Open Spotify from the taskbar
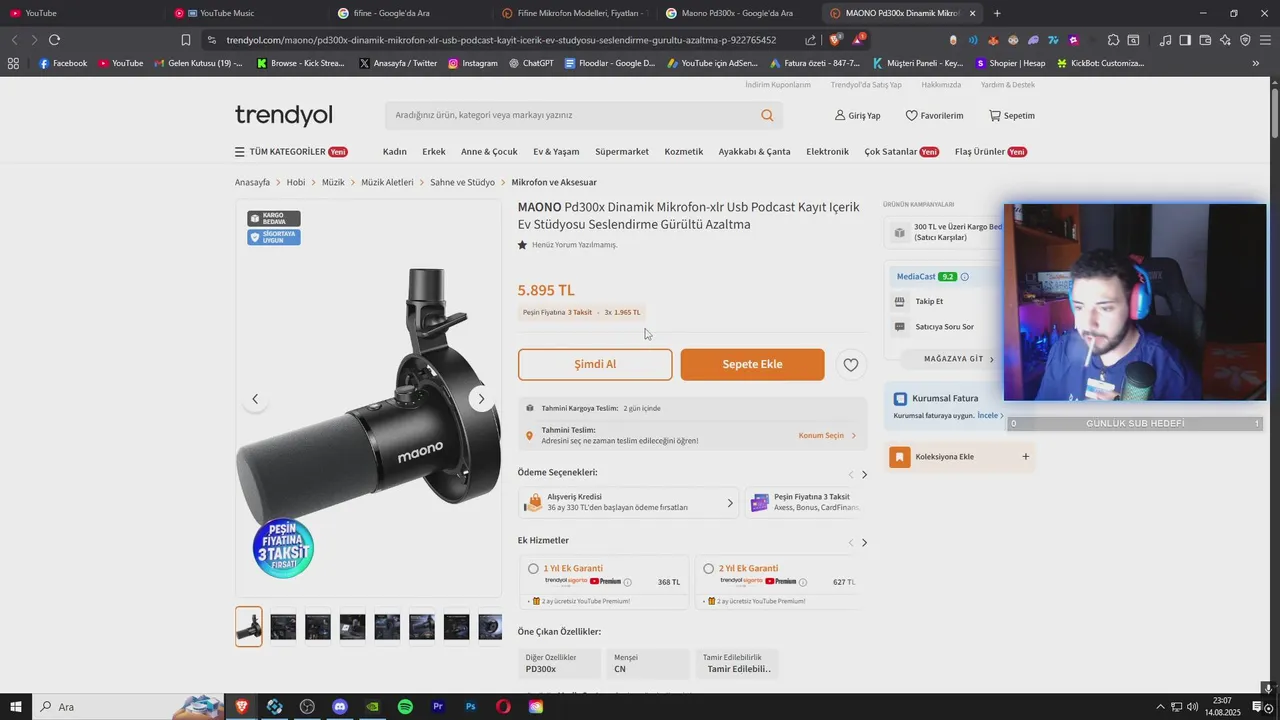 click(405, 707)
